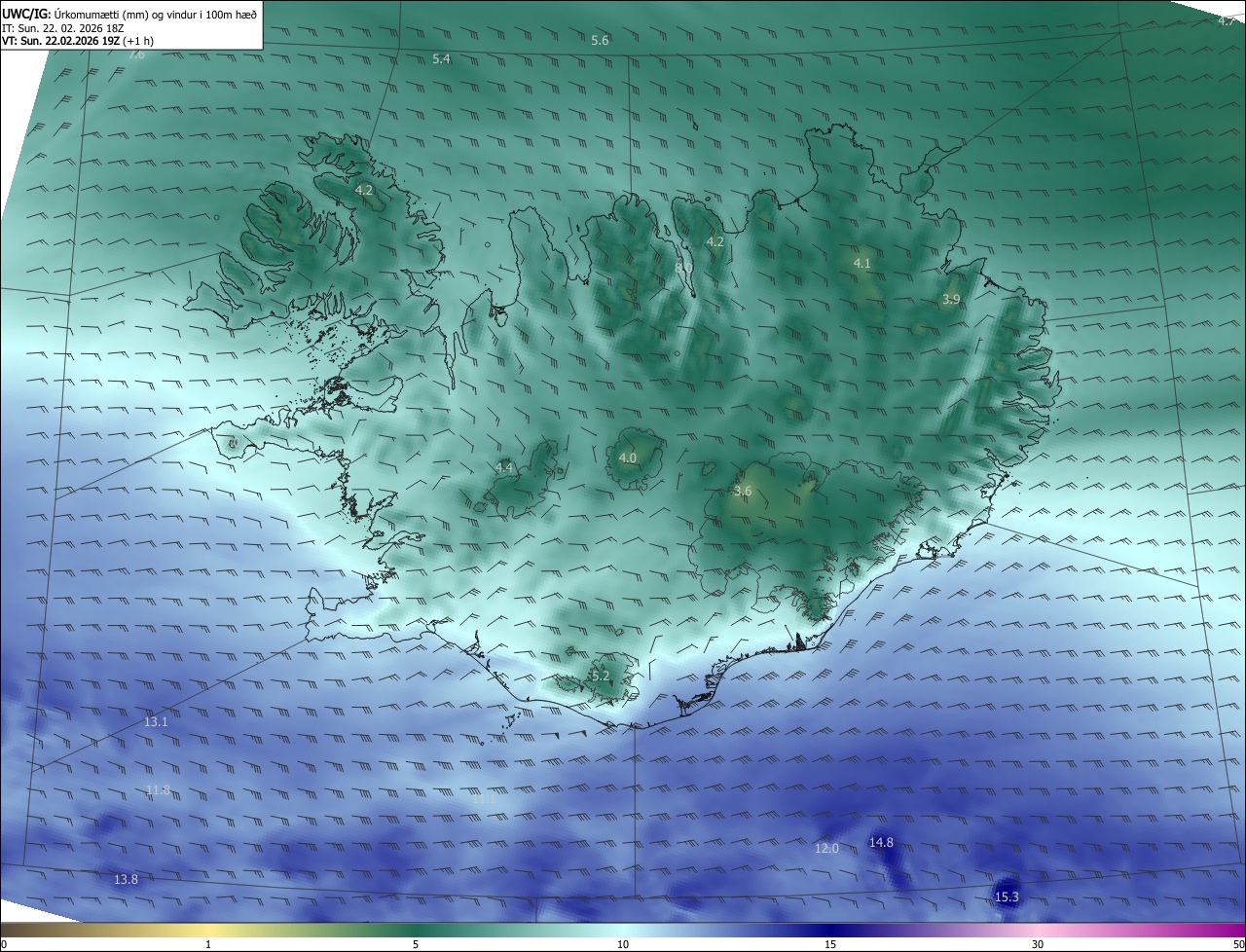Click the 11.8 value label

158,790
